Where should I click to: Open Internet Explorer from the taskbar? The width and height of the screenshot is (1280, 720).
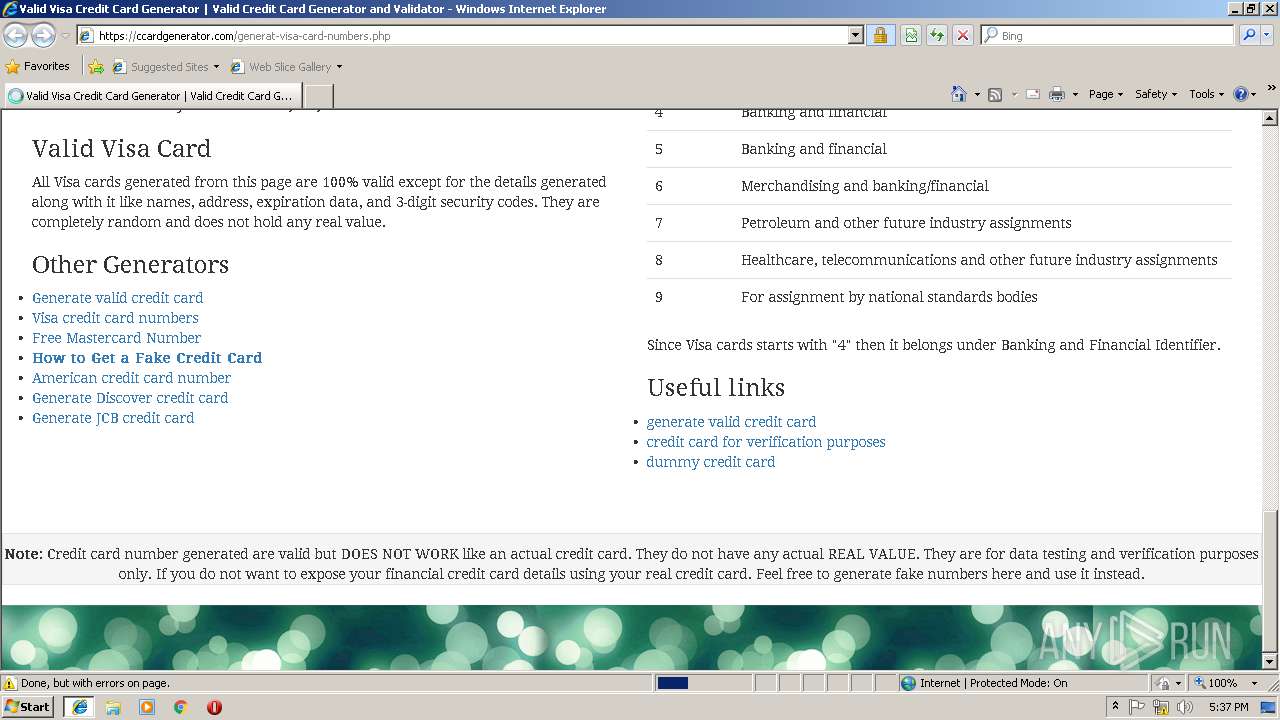79,707
